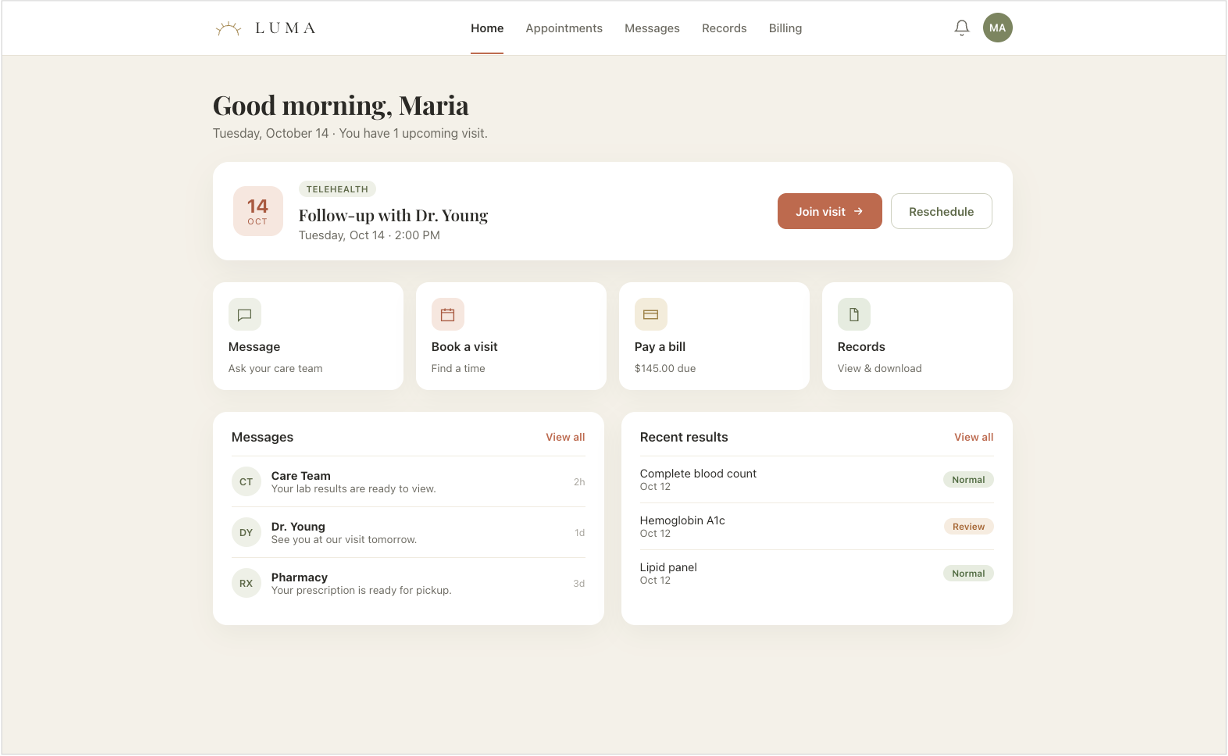Open Complete blood count result

pyautogui.click(x=817, y=480)
